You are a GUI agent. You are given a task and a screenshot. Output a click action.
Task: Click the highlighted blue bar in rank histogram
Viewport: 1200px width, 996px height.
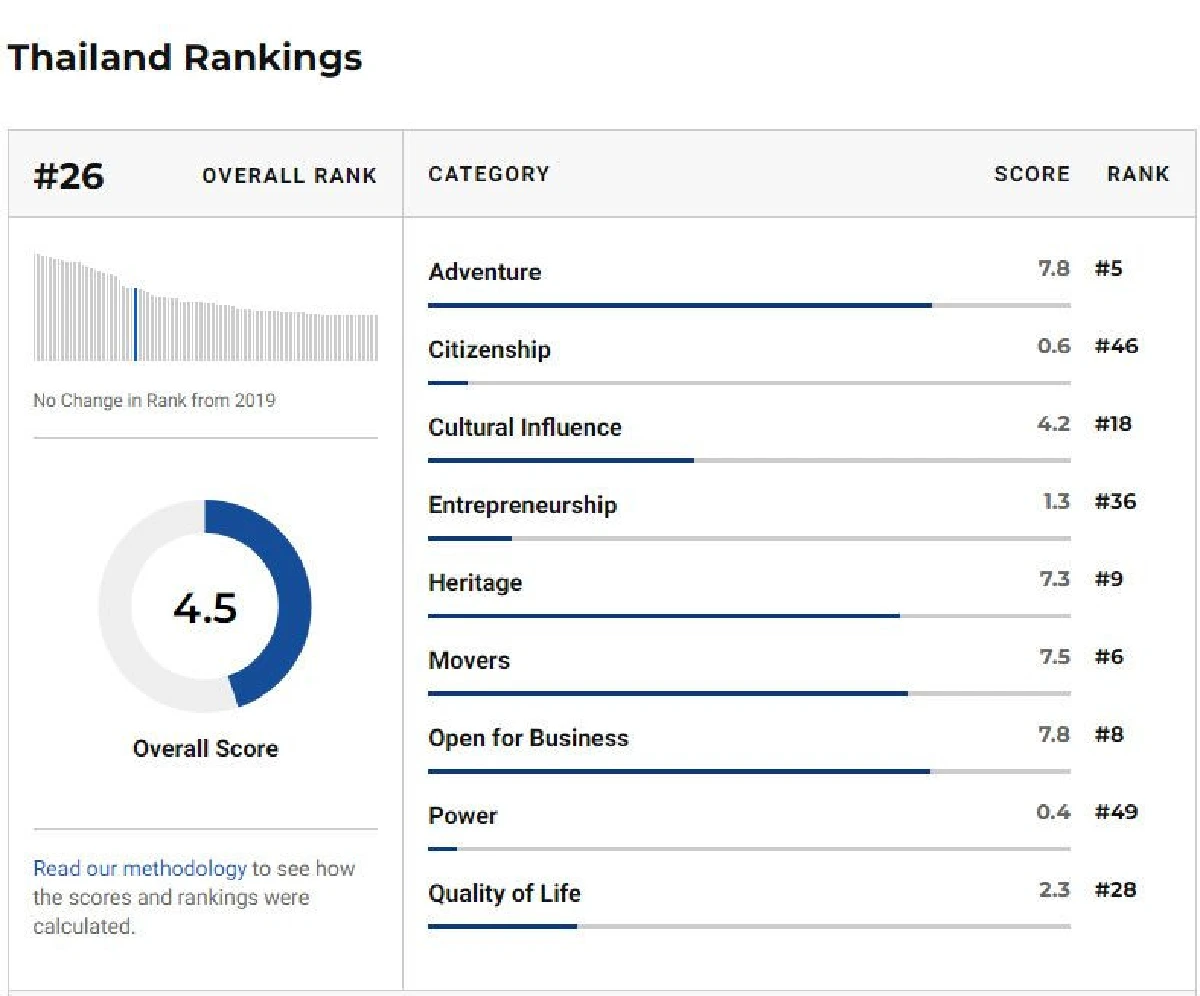pyautogui.click(x=135, y=323)
